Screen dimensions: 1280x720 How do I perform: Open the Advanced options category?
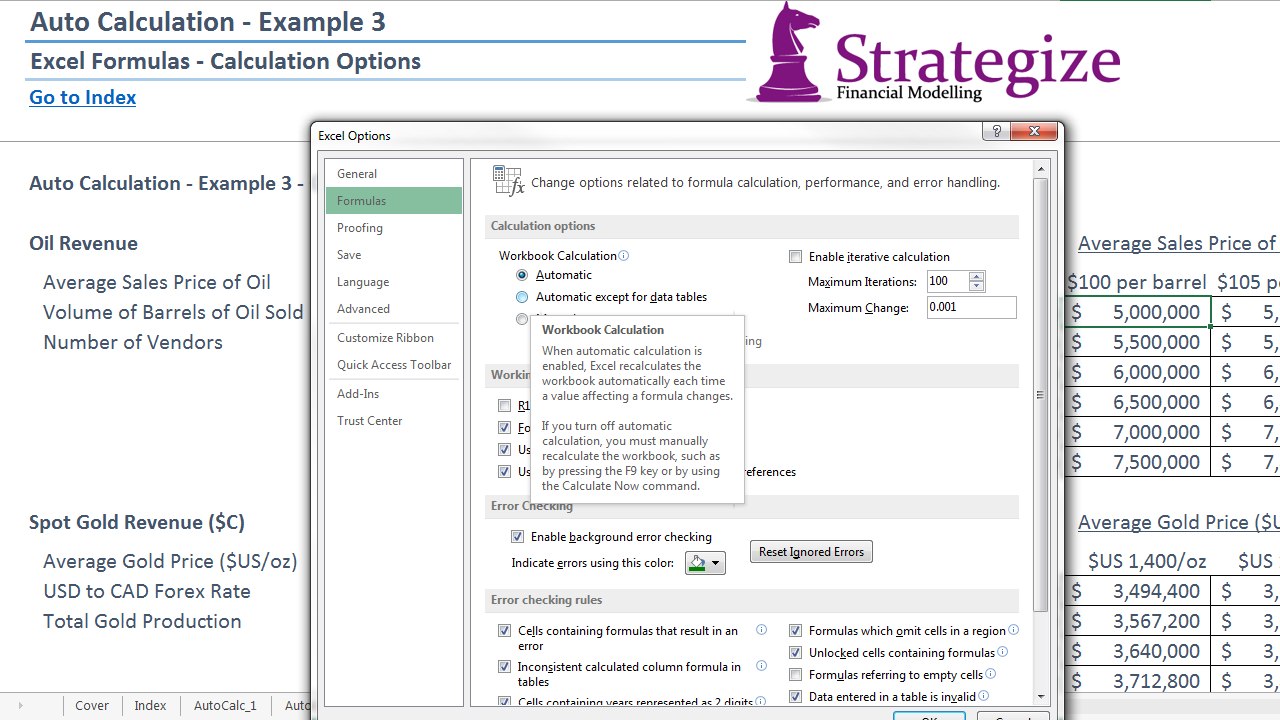(394, 309)
